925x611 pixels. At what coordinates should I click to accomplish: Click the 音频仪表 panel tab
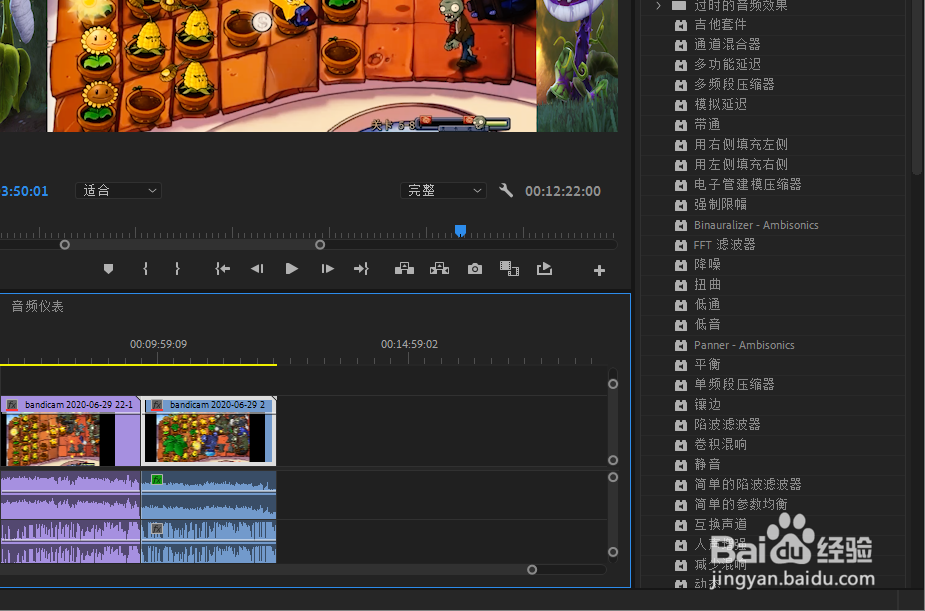(x=38, y=306)
